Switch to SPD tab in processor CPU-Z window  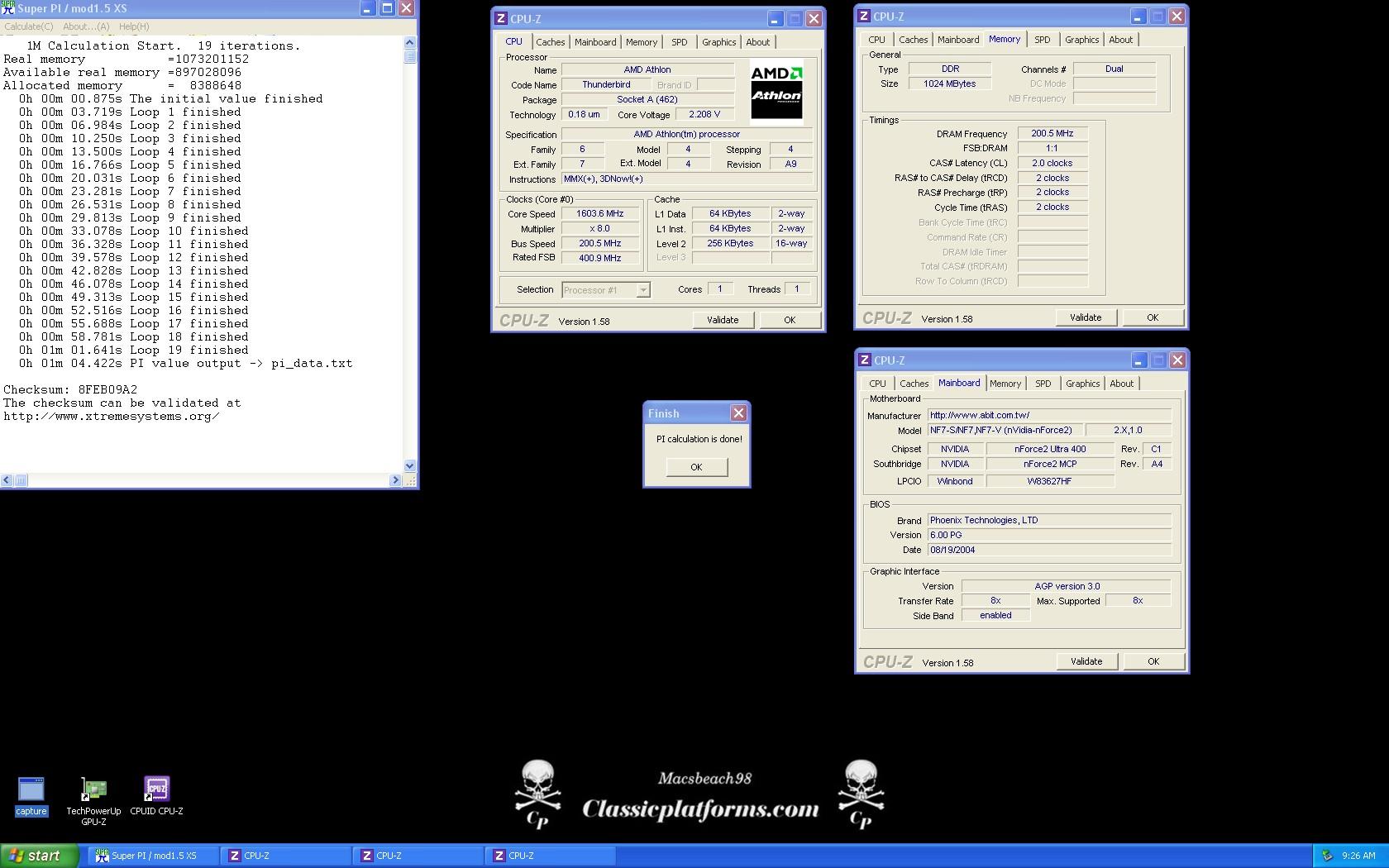point(680,42)
